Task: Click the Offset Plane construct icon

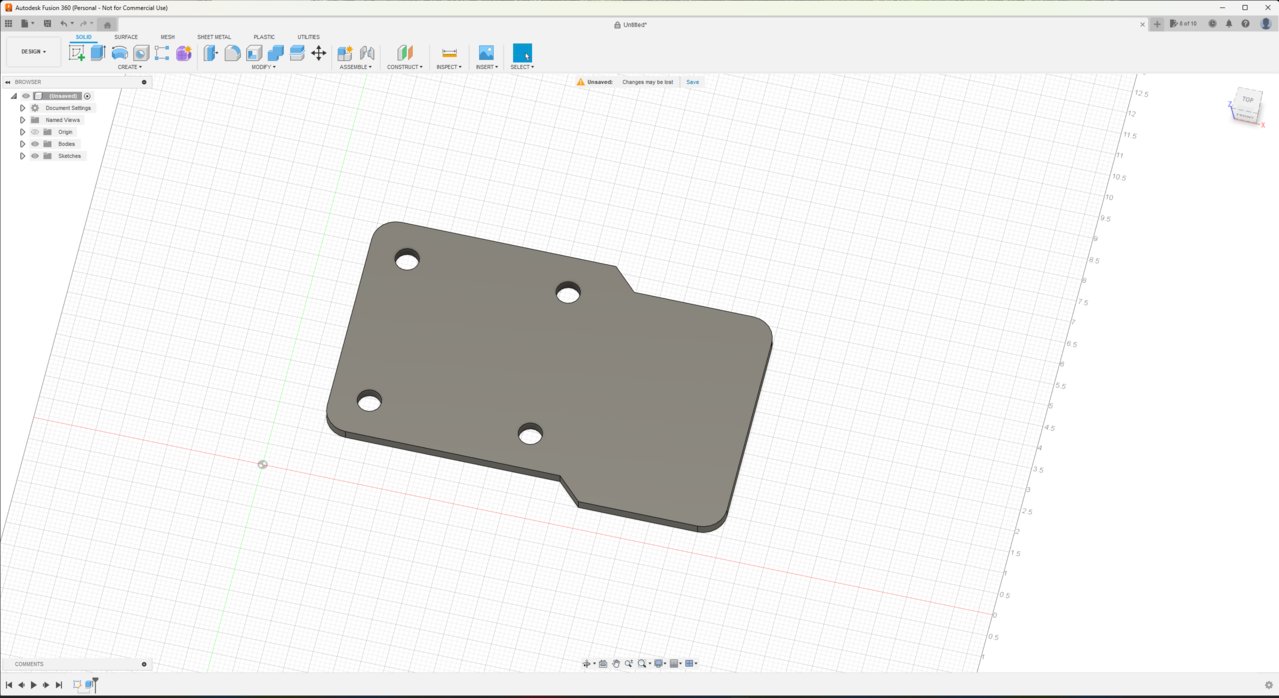Action: [x=405, y=53]
